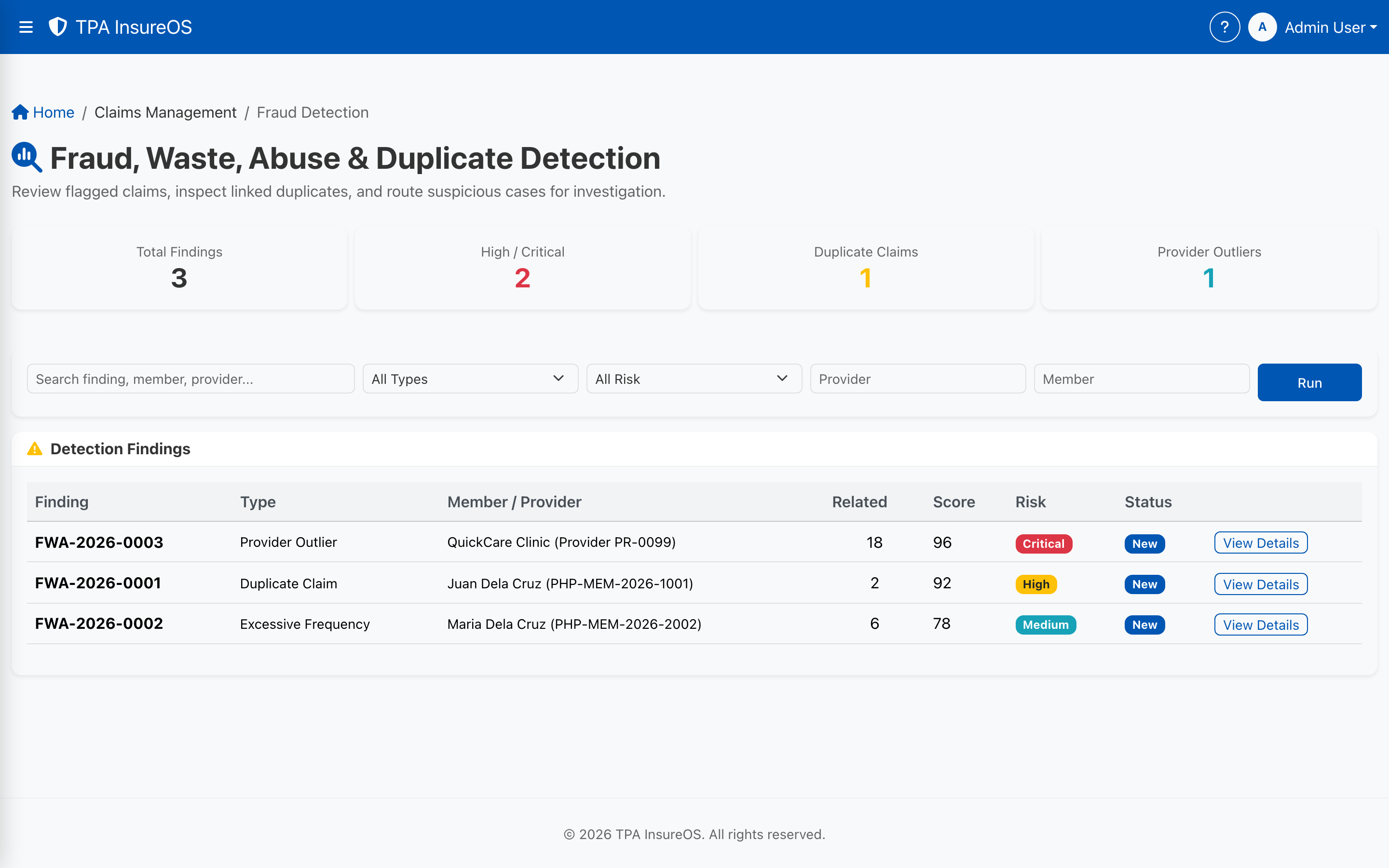The height and width of the screenshot is (868, 1389).
Task: Select the Provider Outliers summary card
Action: click(1209, 268)
